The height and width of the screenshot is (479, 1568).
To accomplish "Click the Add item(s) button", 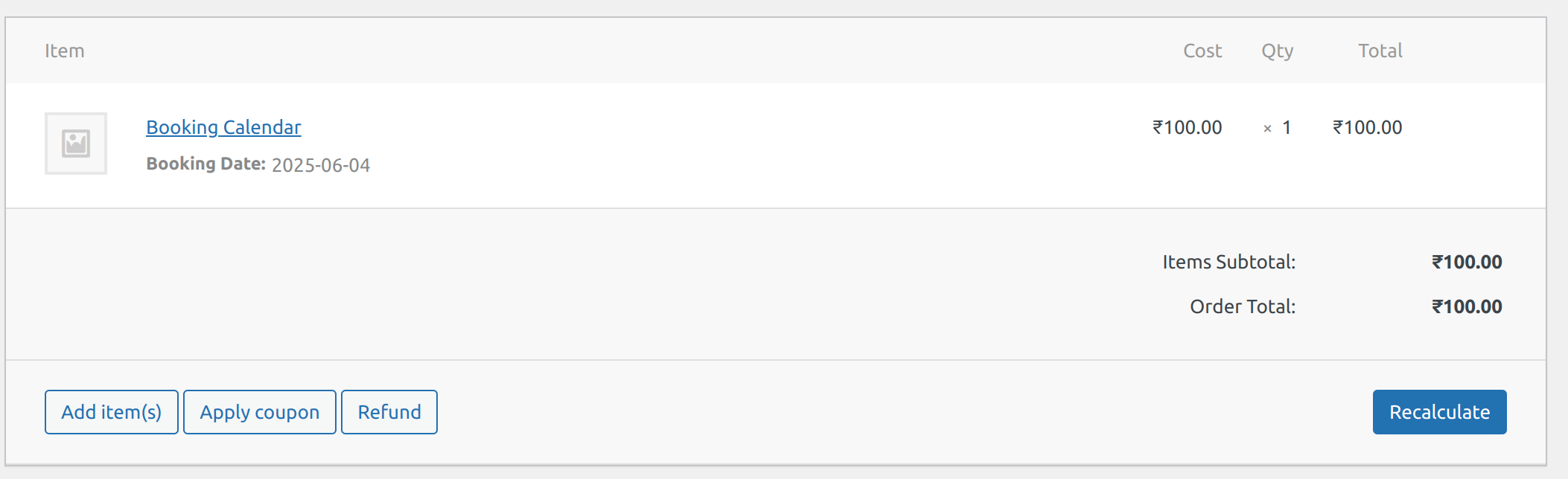I will coord(112,412).
